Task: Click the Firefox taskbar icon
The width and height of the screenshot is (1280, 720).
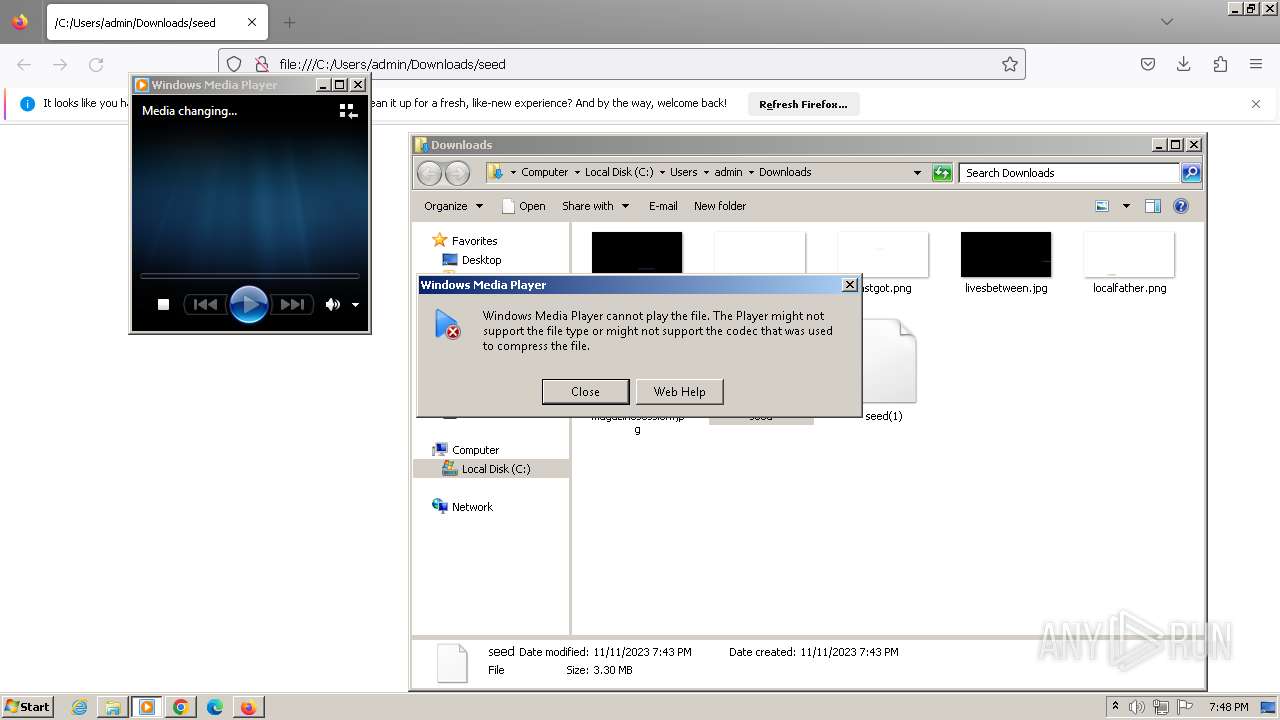Action: click(x=249, y=707)
